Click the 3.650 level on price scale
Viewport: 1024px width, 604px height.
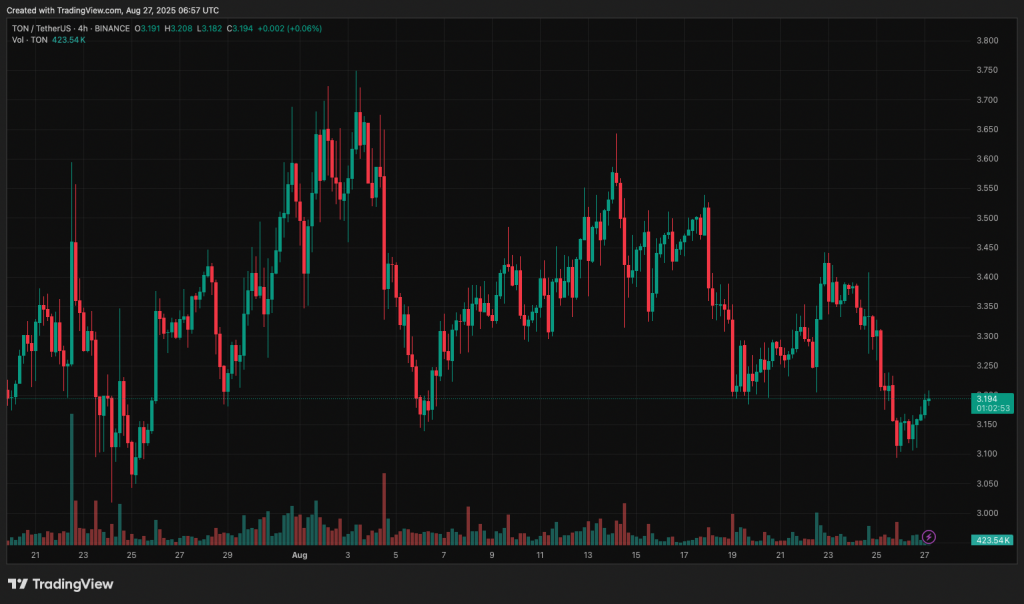pyautogui.click(x=985, y=130)
